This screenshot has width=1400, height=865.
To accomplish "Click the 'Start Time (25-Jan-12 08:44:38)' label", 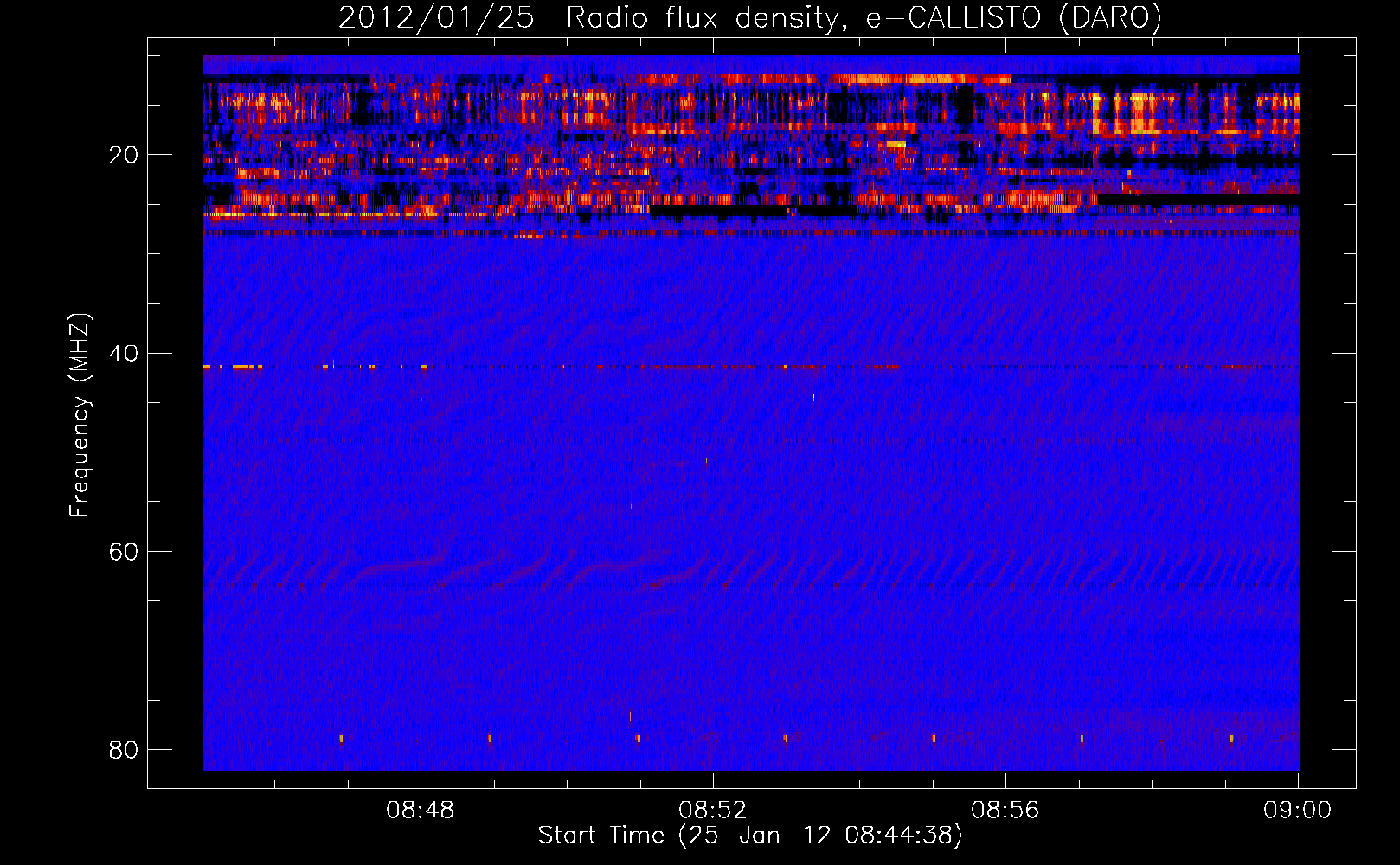I will 750,836.
